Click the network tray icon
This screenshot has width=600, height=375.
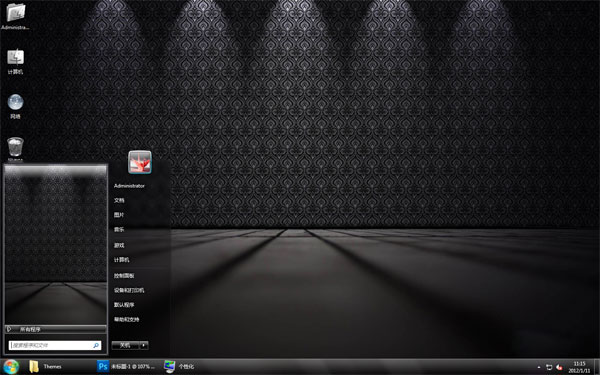[549, 367]
